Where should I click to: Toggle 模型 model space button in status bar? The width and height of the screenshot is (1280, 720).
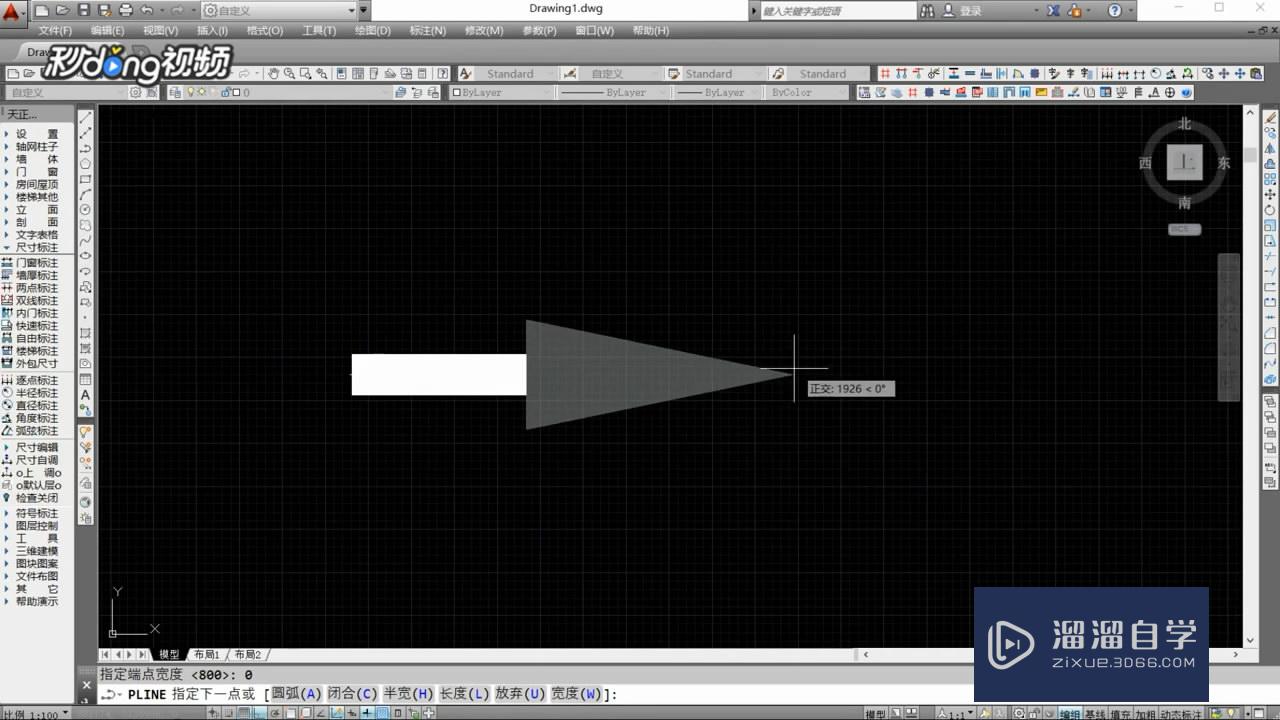(x=875, y=714)
